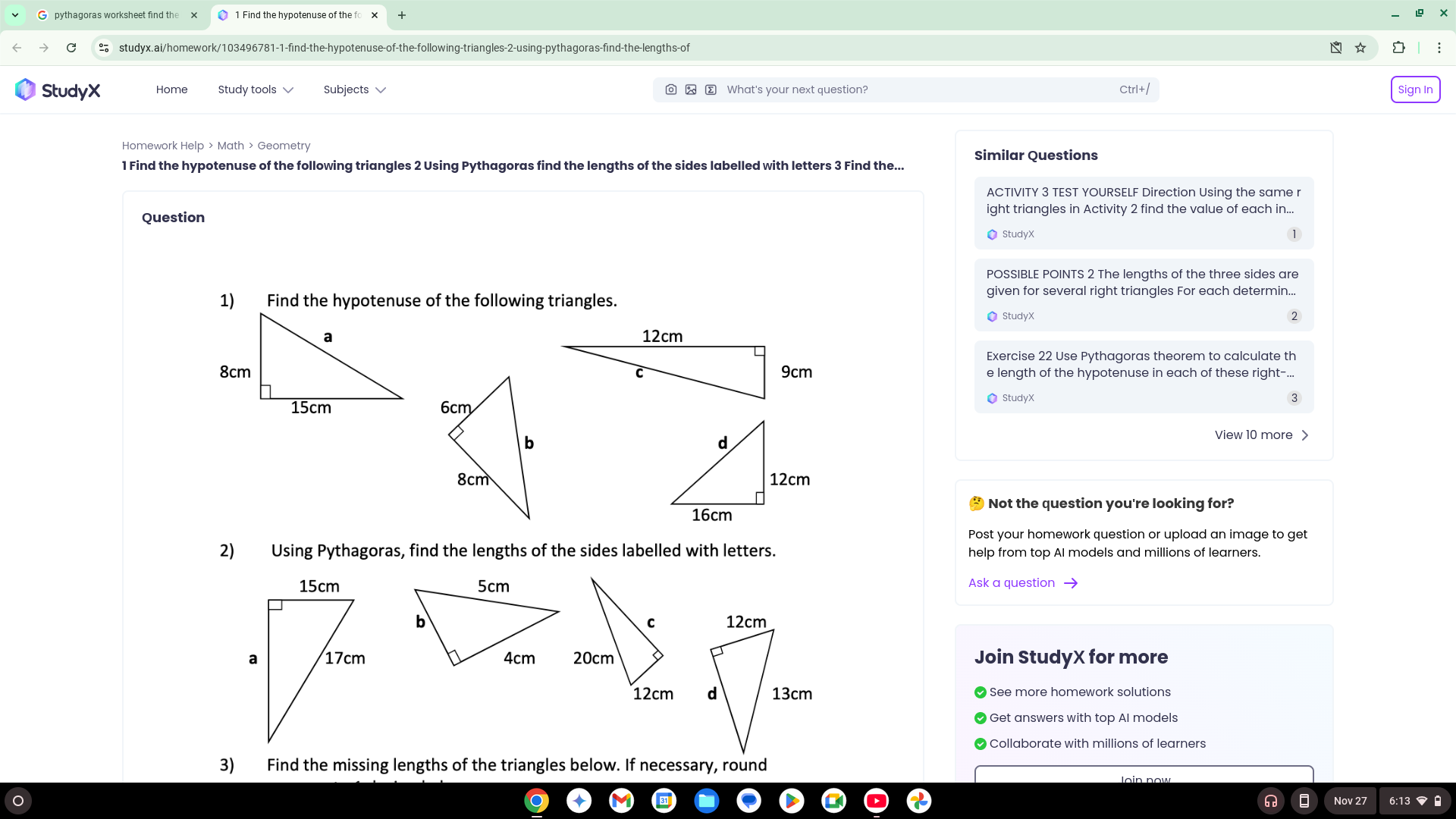This screenshot has height=819, width=1456.
Task: Open the phone hub icon in shelf
Action: 1304,801
